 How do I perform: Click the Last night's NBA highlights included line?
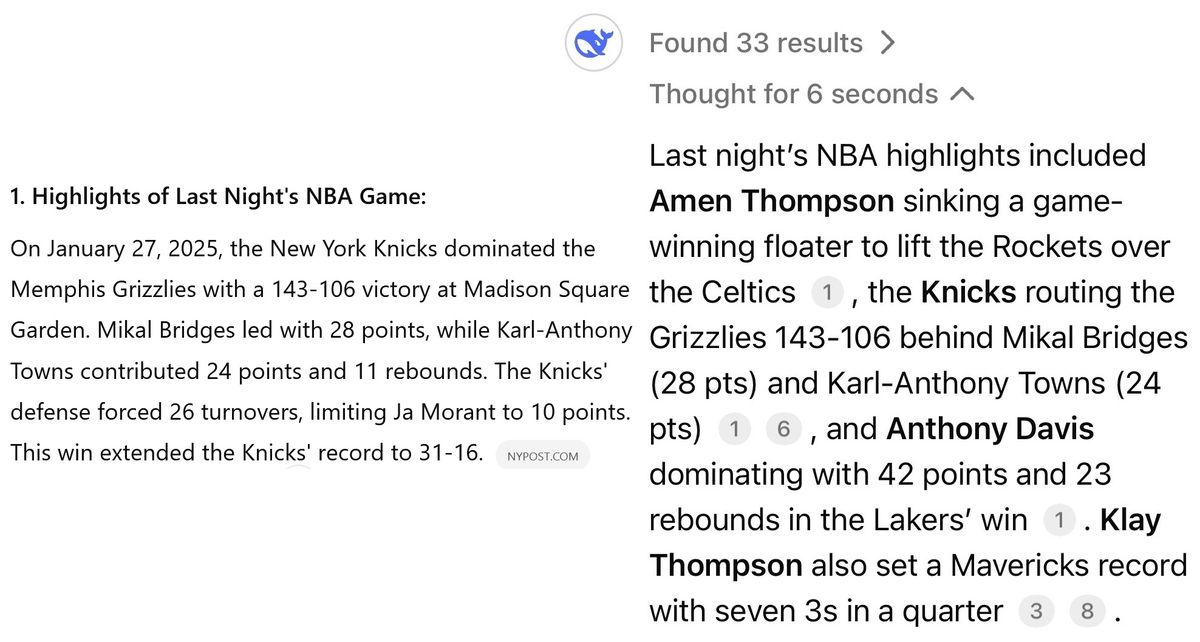[898, 155]
